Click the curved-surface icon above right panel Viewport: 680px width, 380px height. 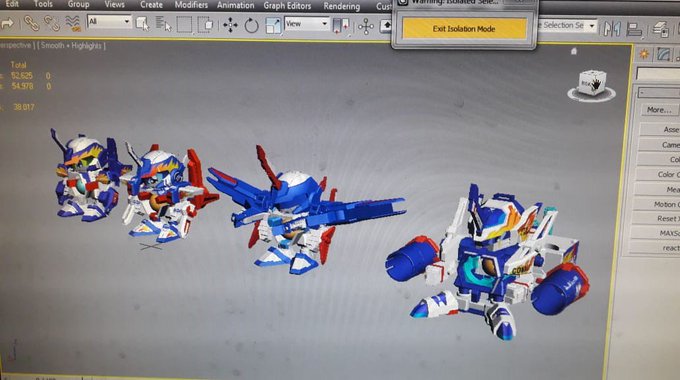[664, 54]
